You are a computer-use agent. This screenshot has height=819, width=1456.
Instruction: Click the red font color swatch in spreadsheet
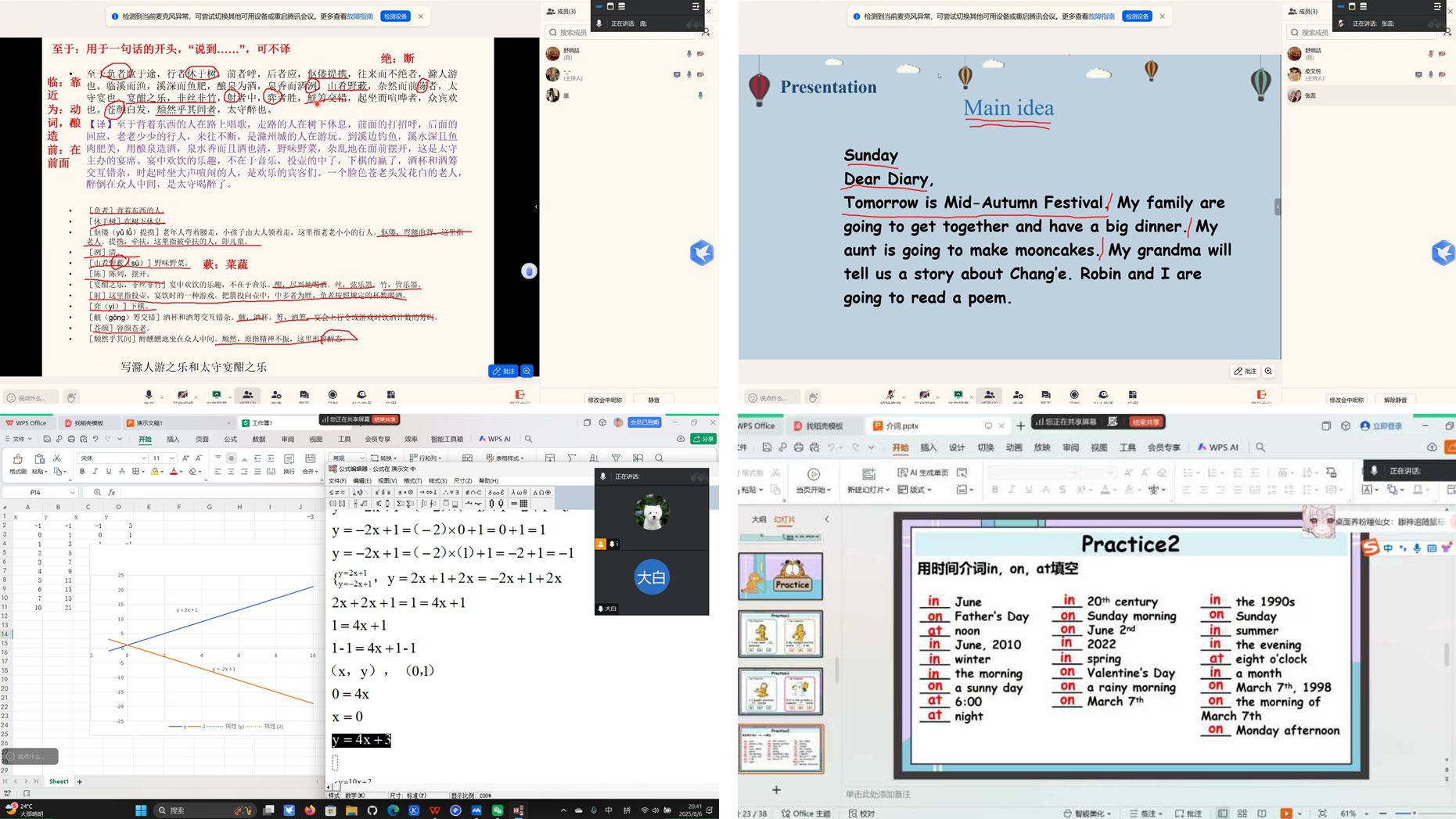tap(174, 472)
